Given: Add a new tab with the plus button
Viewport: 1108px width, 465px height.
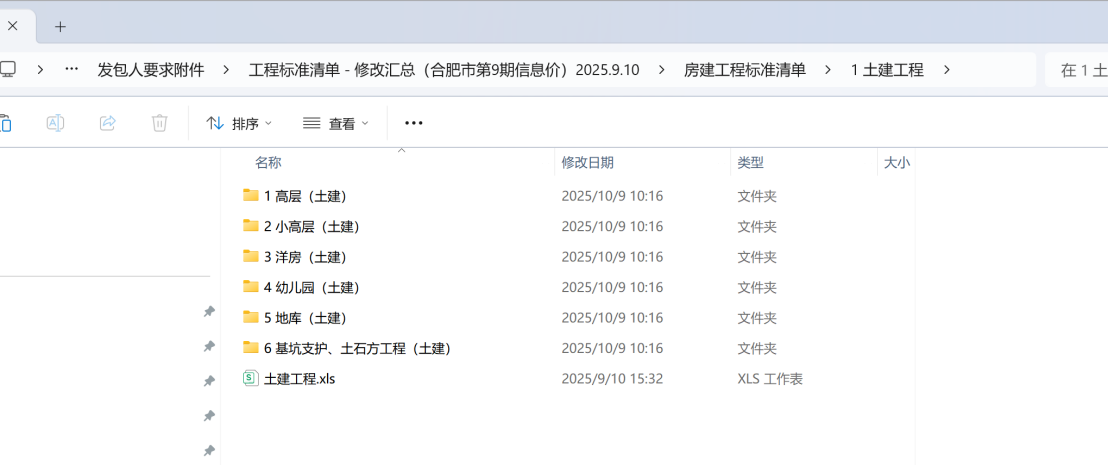Looking at the screenshot, I should tap(60, 27).
